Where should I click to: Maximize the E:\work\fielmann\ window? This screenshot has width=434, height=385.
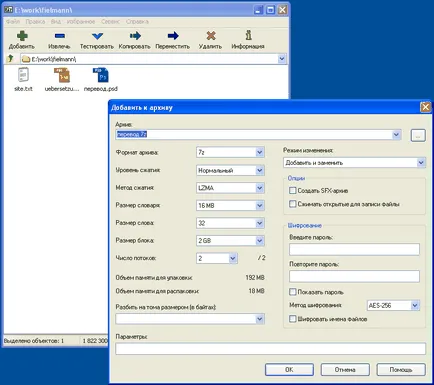270,10
